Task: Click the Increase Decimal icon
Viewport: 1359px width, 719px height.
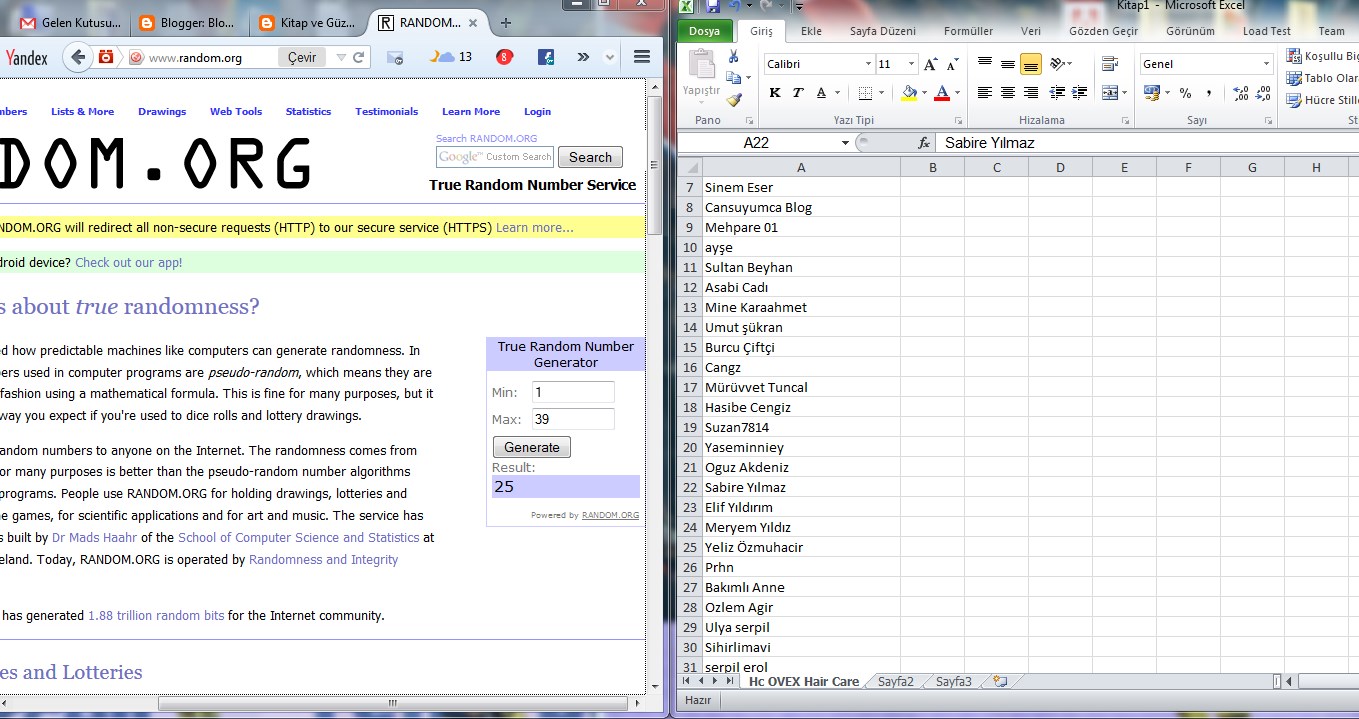Action: click(1241, 93)
